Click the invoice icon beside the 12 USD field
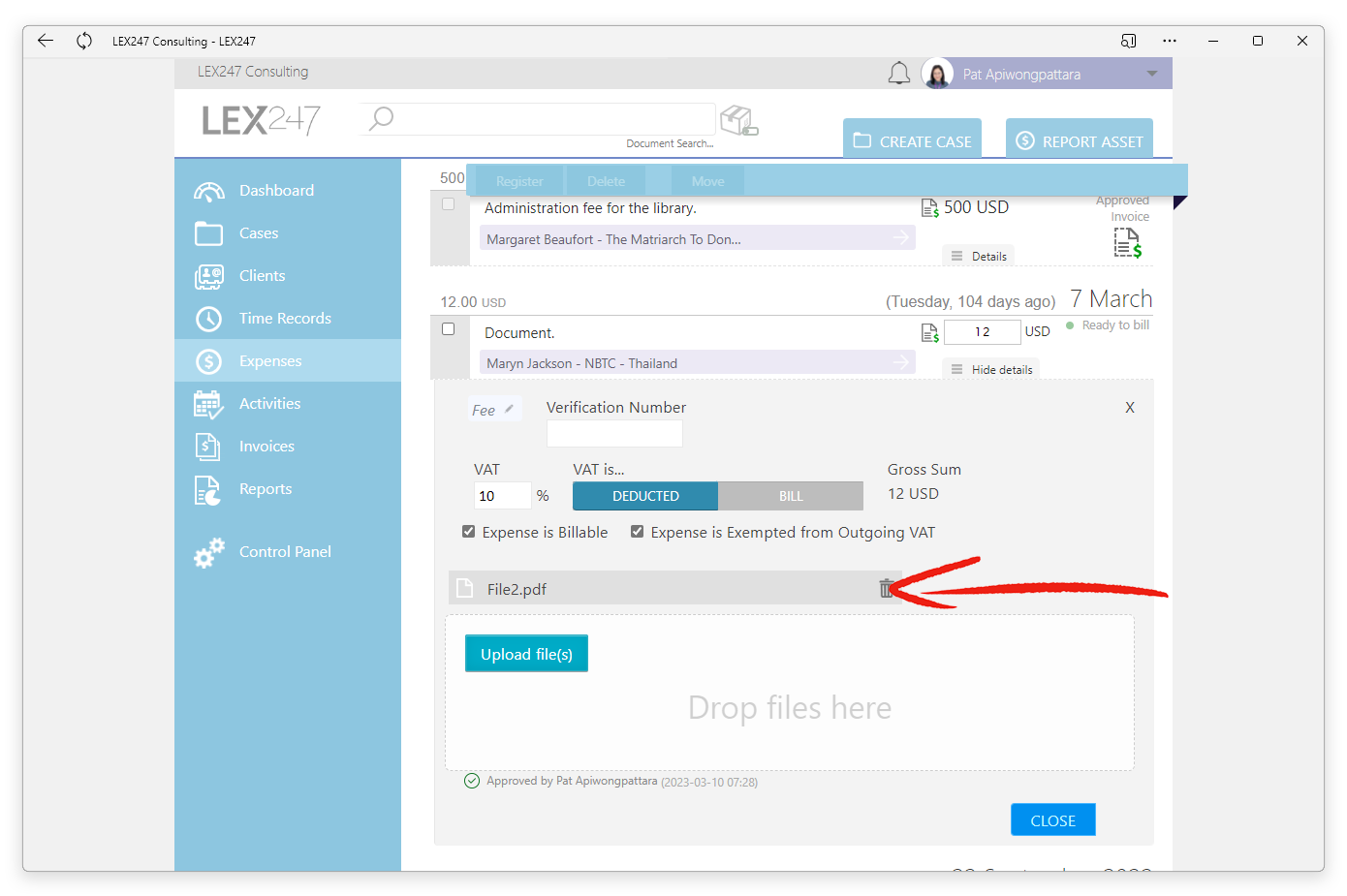The width and height of the screenshot is (1347, 896). 929,333
